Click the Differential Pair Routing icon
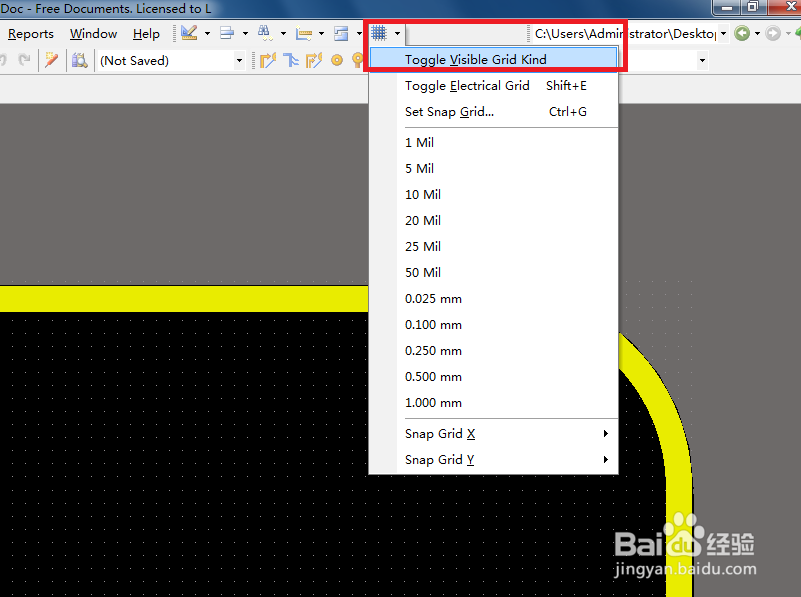This screenshot has width=801, height=597. pyautogui.click(x=314, y=60)
